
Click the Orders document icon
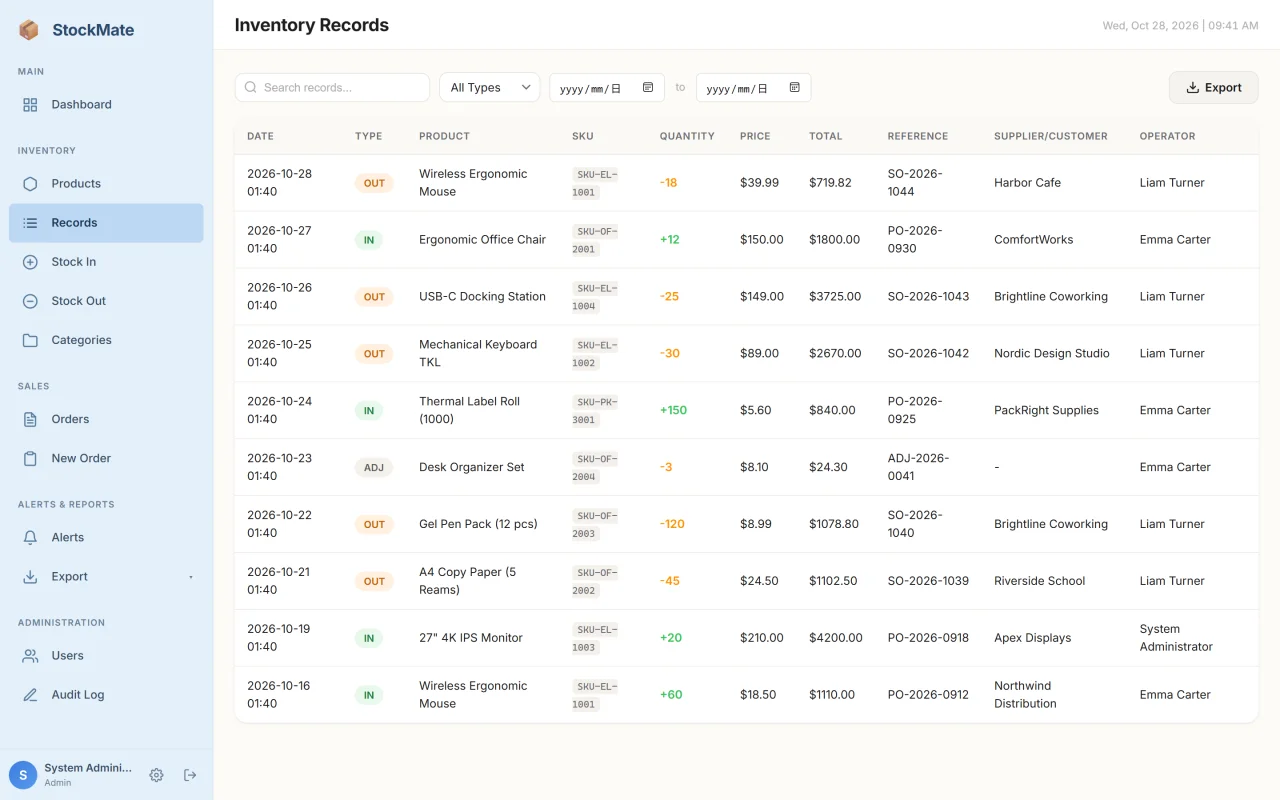click(x=30, y=419)
